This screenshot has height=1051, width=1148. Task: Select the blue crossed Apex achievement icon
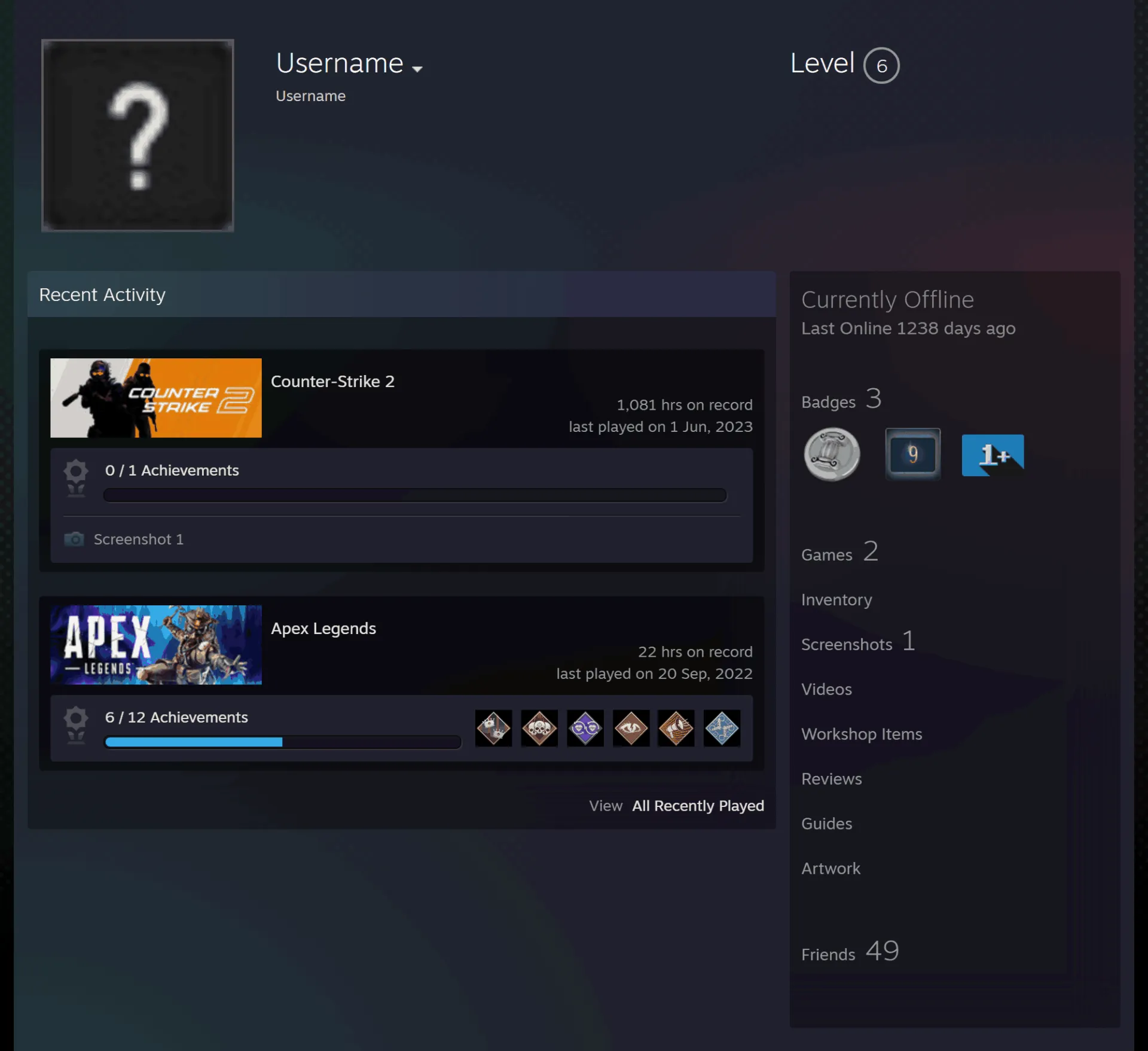pyautogui.click(x=722, y=728)
